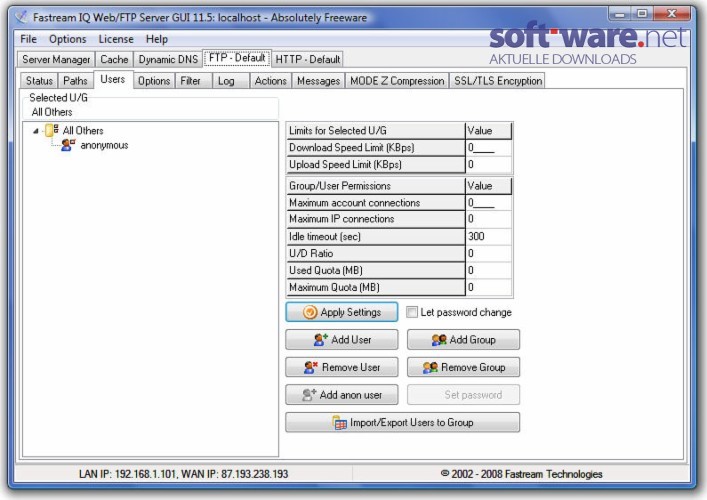Screen dimensions: 707x500
Task: Open the Options sub-tab next to Users
Action: [x=154, y=81]
